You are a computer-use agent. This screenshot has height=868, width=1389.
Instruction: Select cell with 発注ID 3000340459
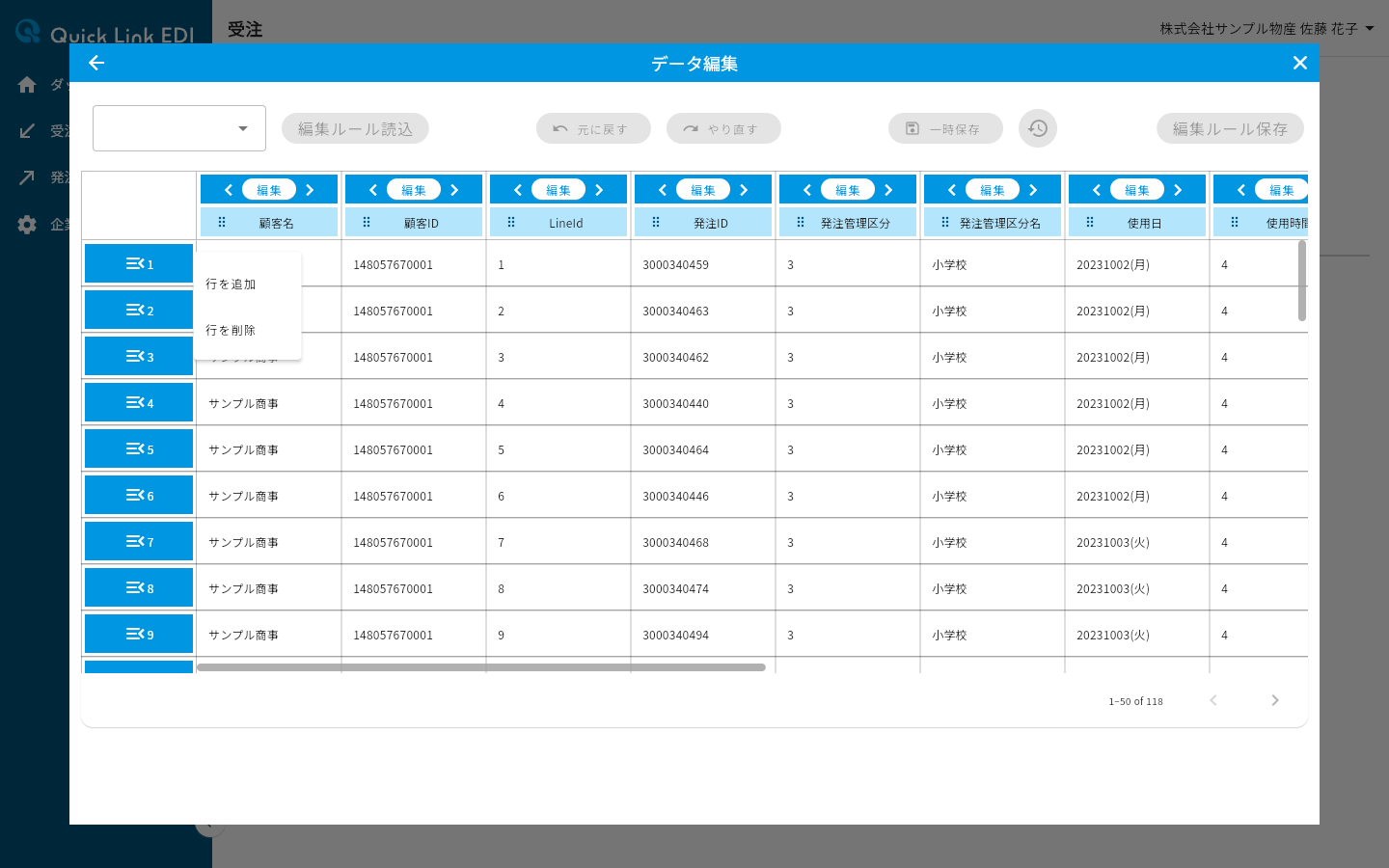click(703, 264)
